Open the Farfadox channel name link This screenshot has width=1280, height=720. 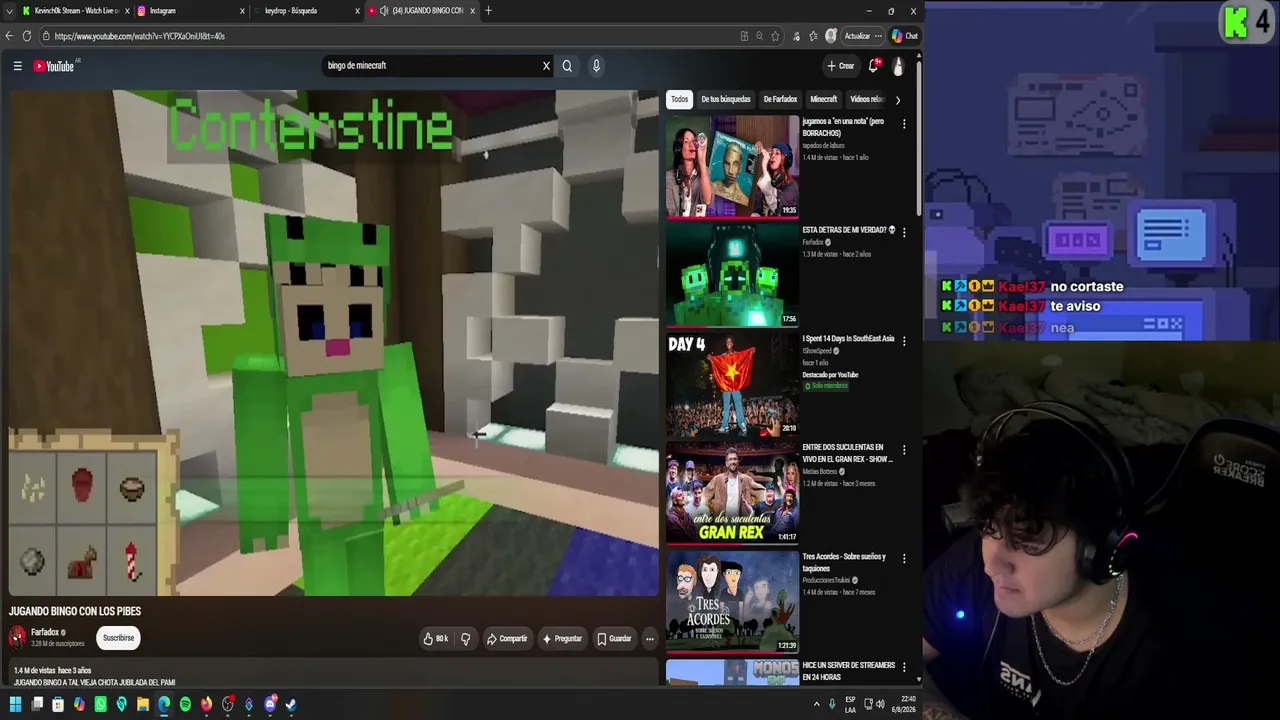[x=45, y=632]
